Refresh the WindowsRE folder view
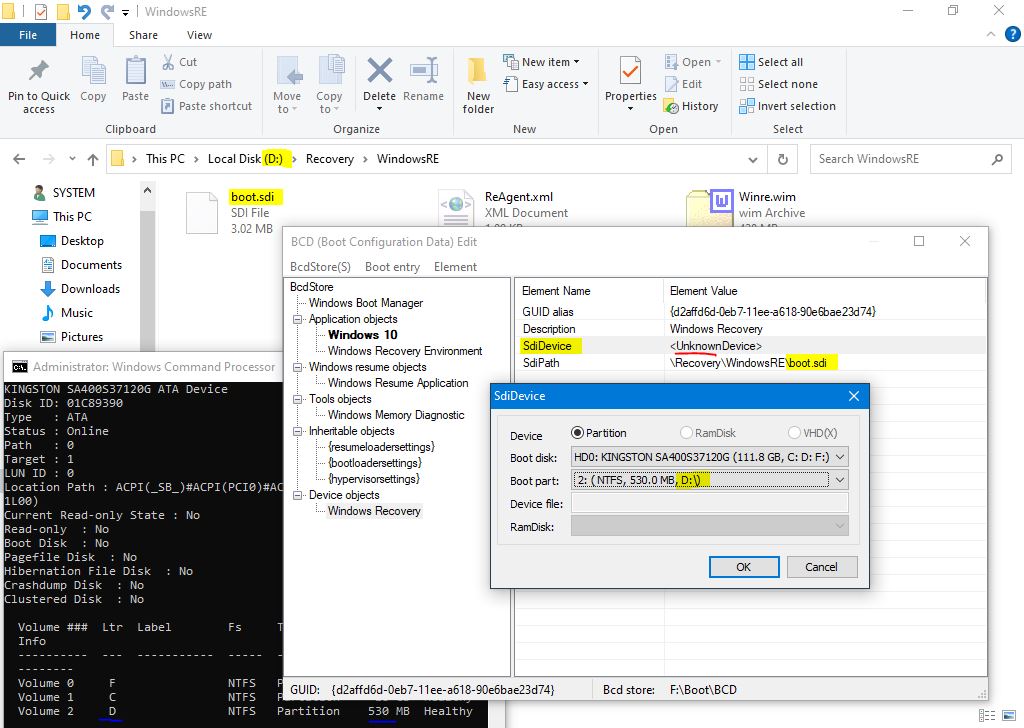The image size is (1024, 728). tap(782, 159)
